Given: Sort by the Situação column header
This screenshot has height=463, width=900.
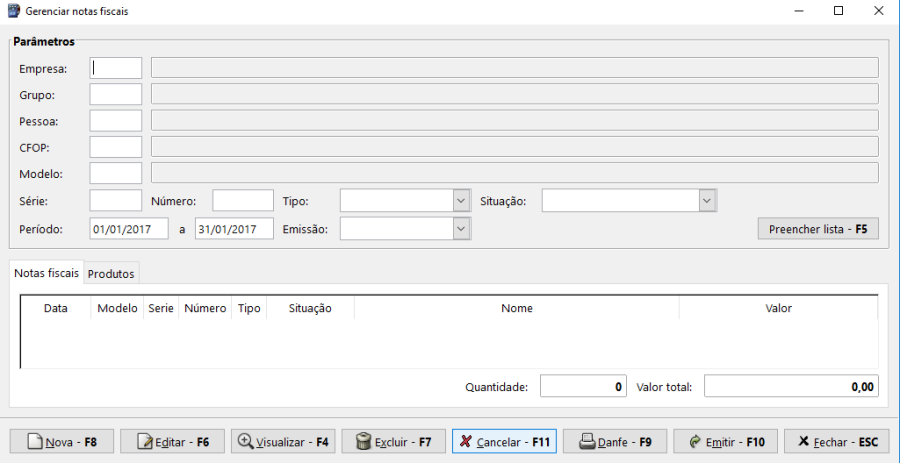Looking at the screenshot, I should 311,308.
